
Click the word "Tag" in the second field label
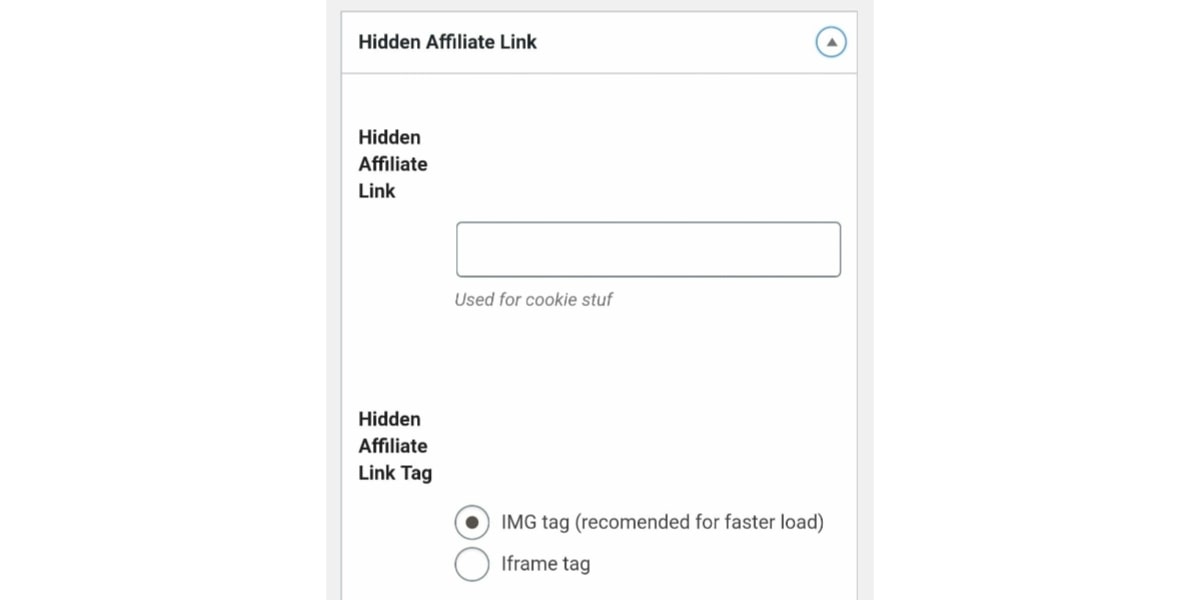tap(416, 473)
